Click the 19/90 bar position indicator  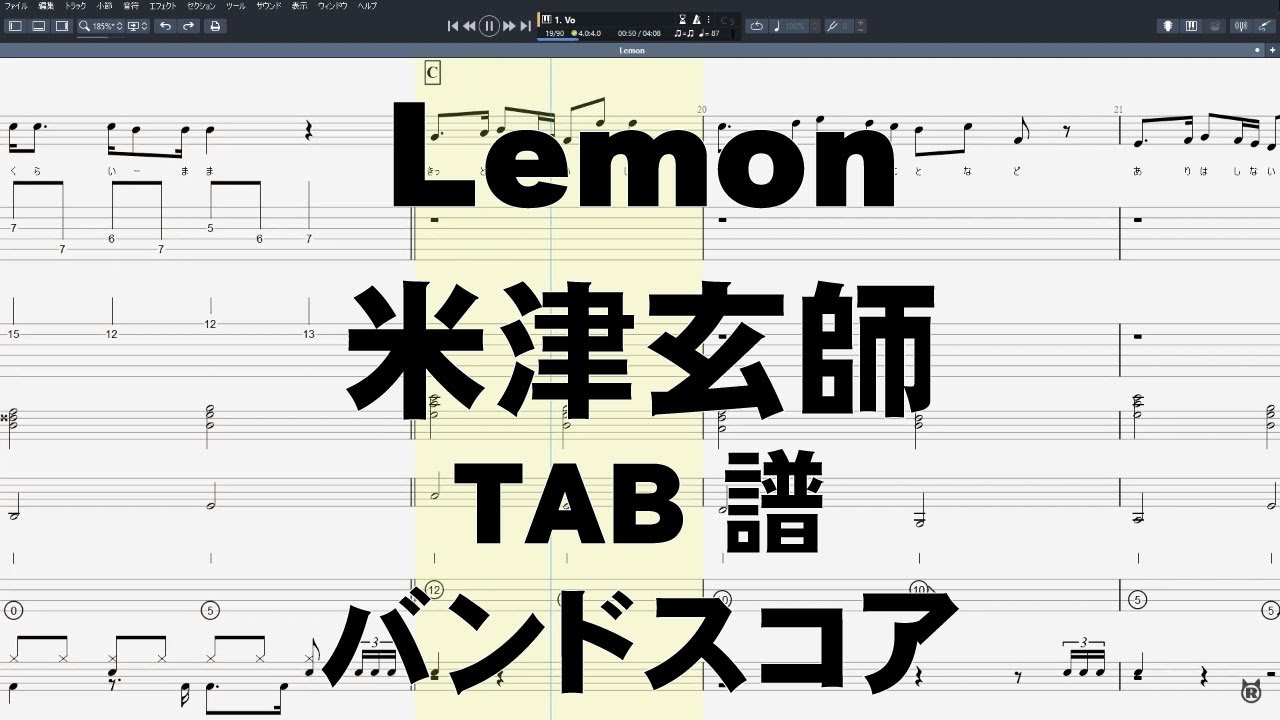coord(553,33)
